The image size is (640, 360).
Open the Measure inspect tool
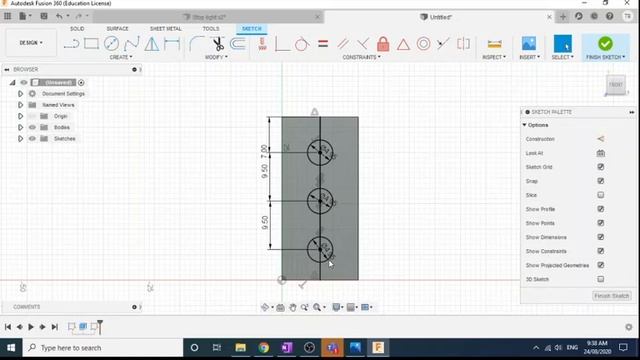(494, 44)
